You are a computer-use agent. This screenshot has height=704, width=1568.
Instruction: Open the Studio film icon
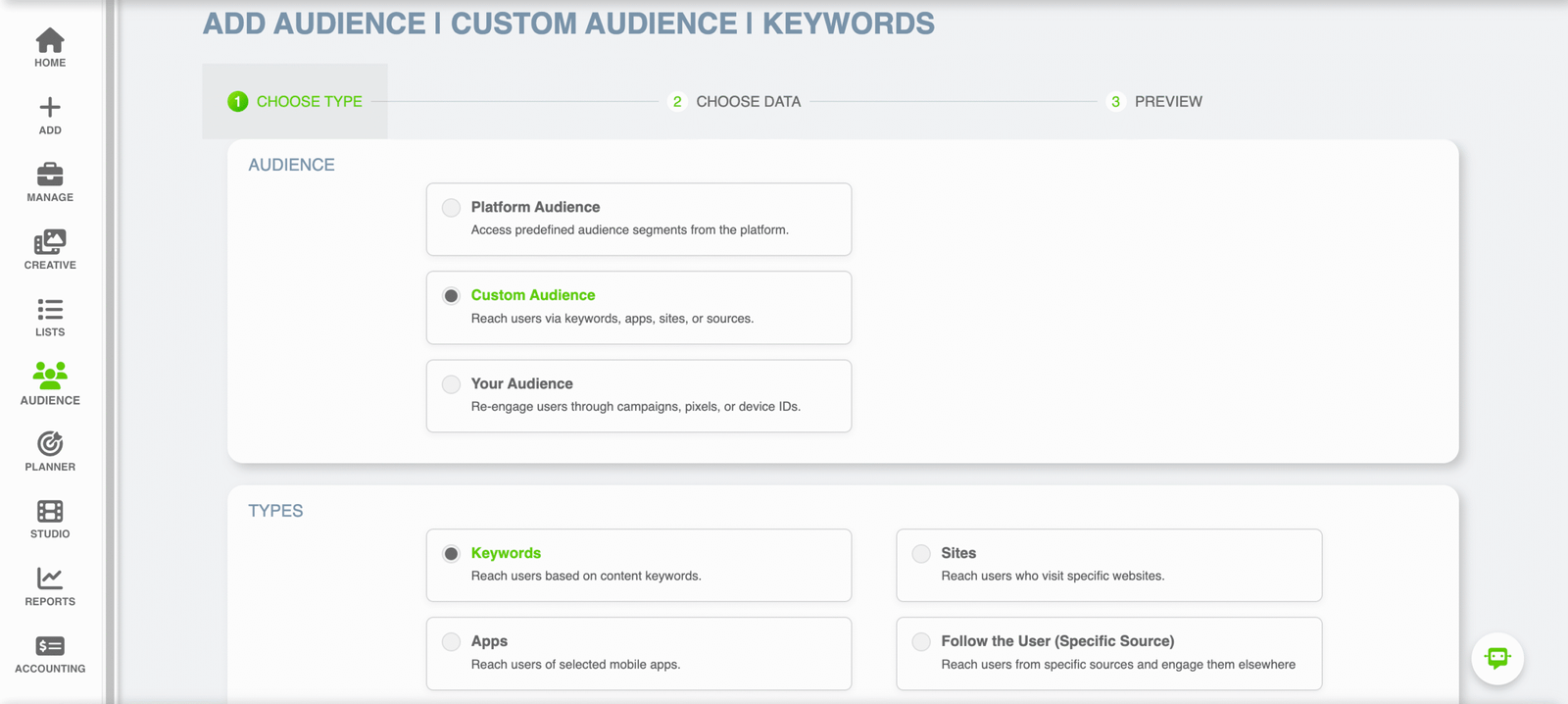(50, 519)
